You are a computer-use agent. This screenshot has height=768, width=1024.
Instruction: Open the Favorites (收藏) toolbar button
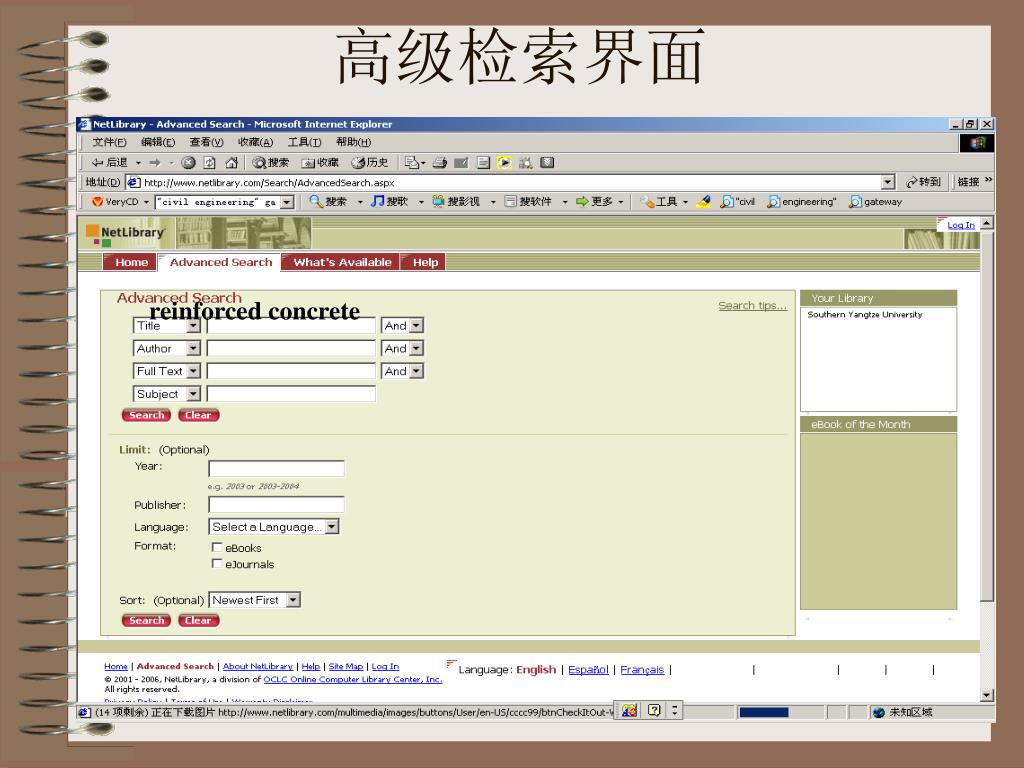(320, 163)
